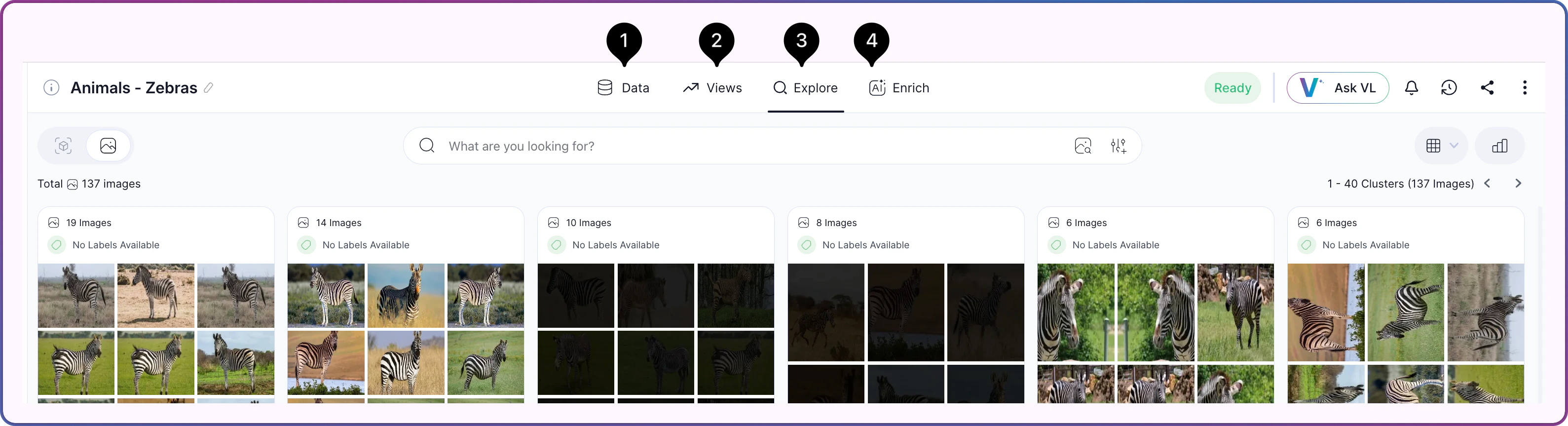Screen dimensions: 1568x426
Task: Switch to images view toggle
Action: point(109,146)
